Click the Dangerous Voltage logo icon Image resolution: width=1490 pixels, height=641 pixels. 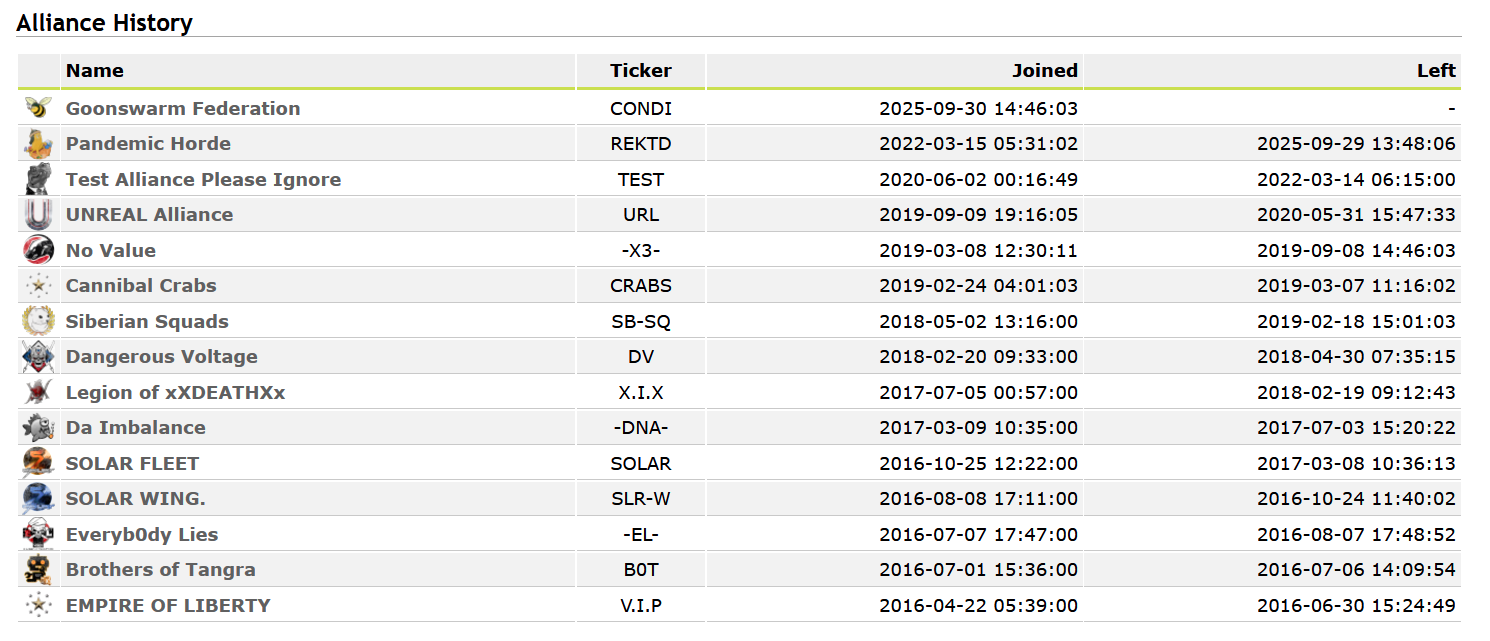[x=38, y=357]
